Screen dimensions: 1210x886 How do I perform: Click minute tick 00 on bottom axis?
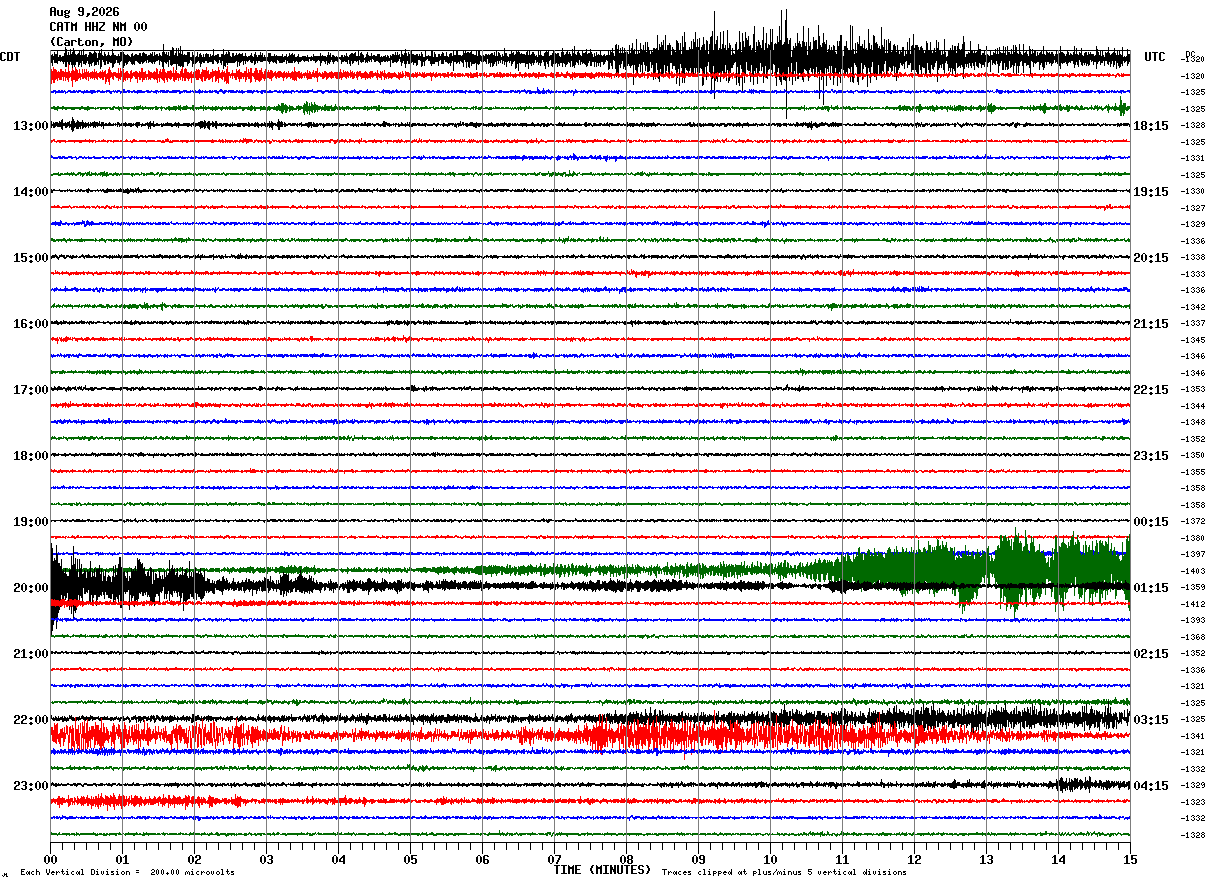click(50, 859)
